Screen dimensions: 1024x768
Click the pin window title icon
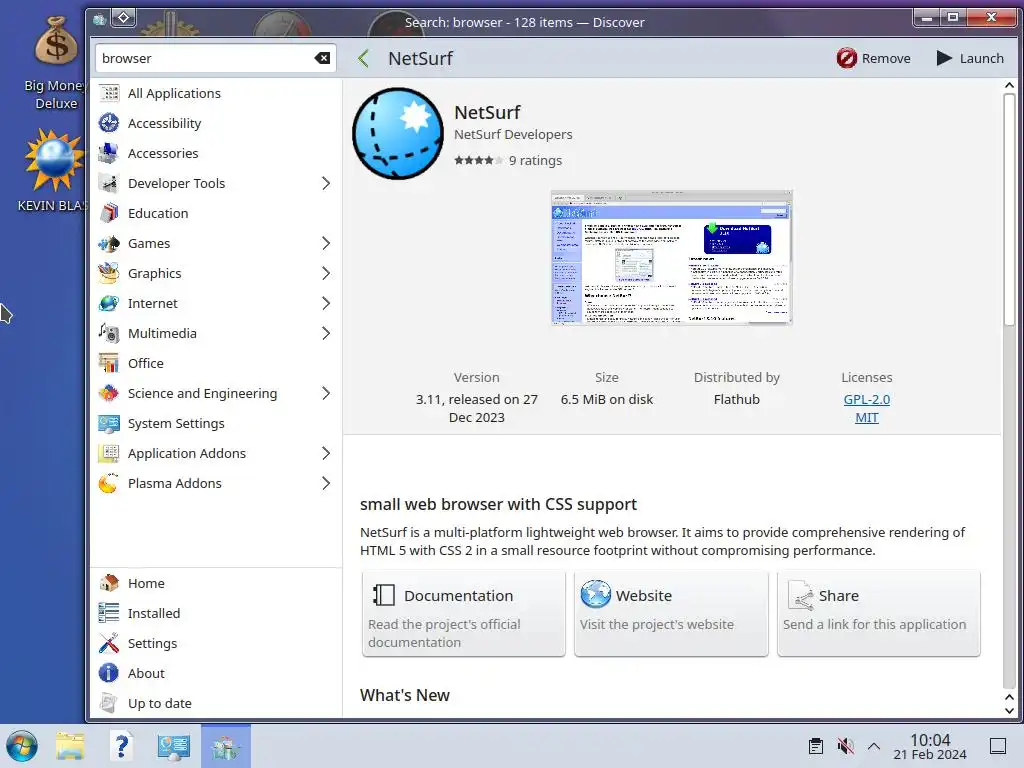click(123, 18)
